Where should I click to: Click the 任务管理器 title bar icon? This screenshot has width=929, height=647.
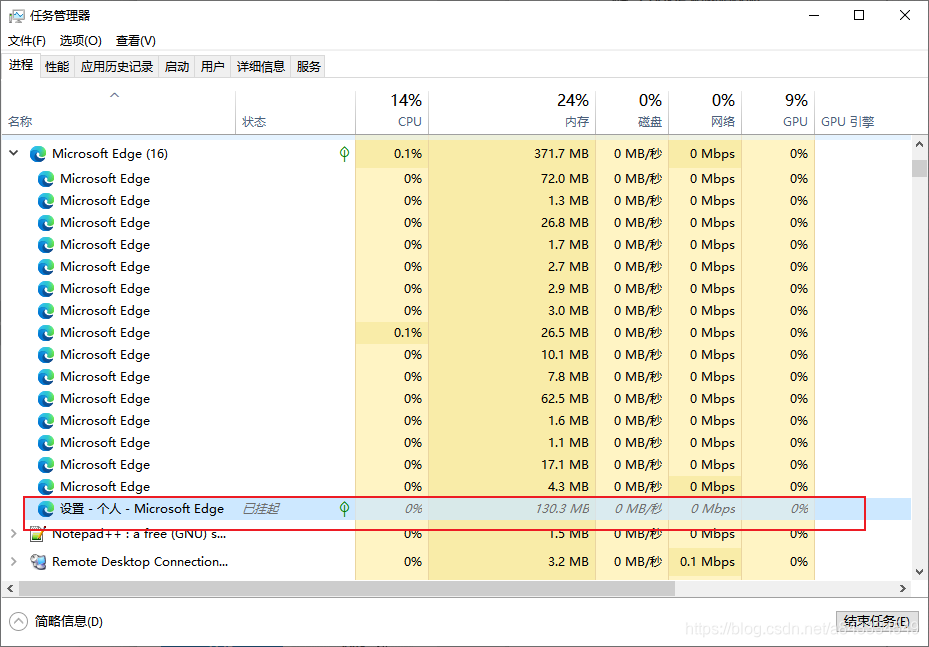17,16
